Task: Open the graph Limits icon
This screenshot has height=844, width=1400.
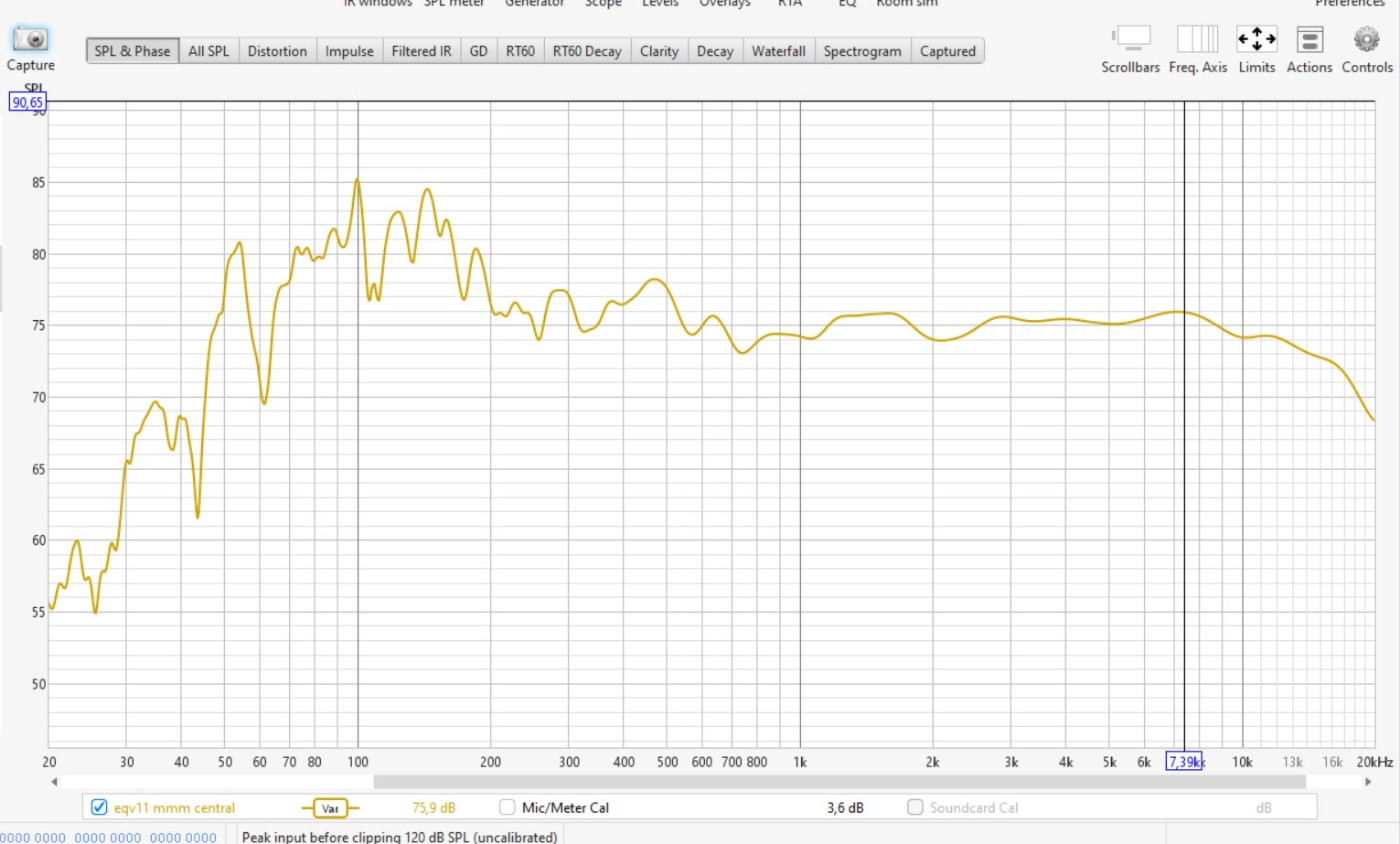Action: [x=1256, y=39]
